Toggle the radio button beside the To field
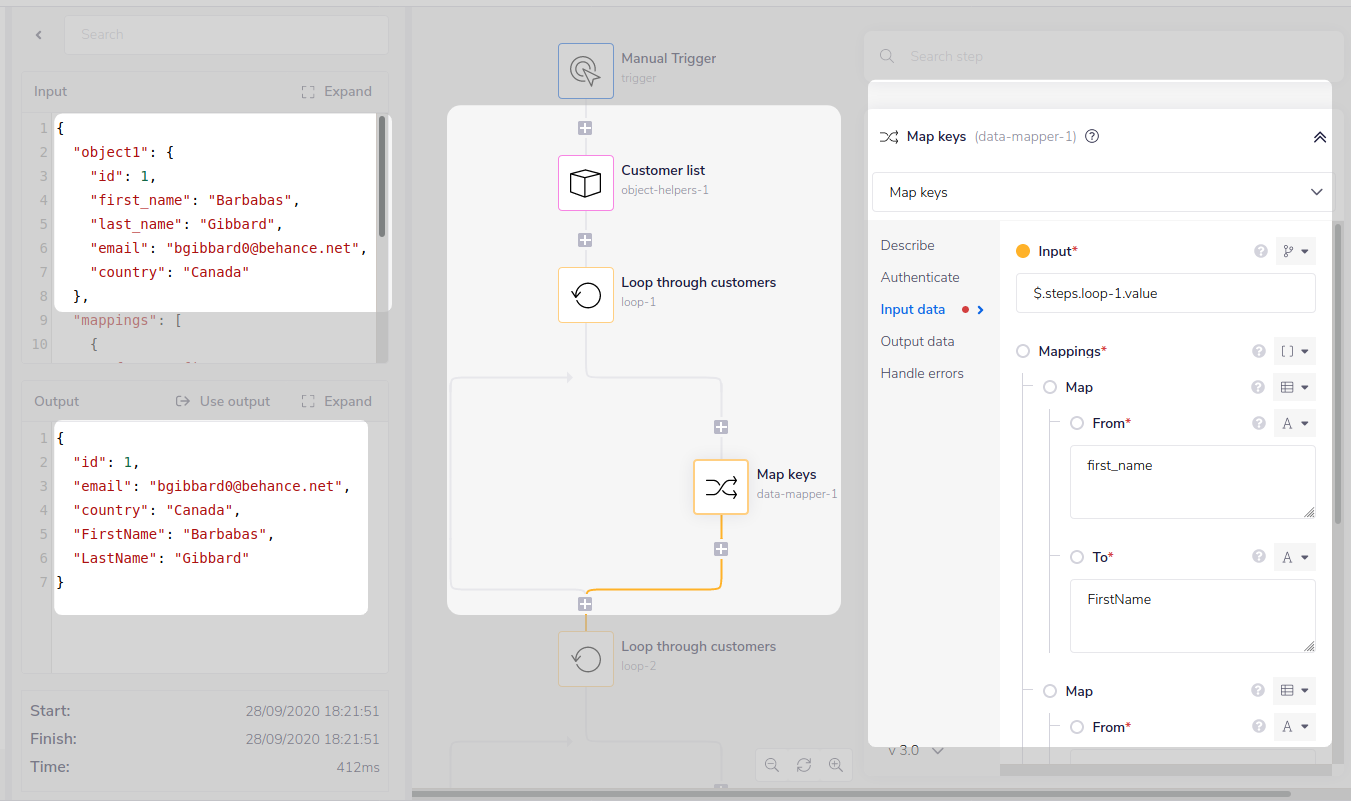This screenshot has height=801, width=1351. (x=1077, y=557)
